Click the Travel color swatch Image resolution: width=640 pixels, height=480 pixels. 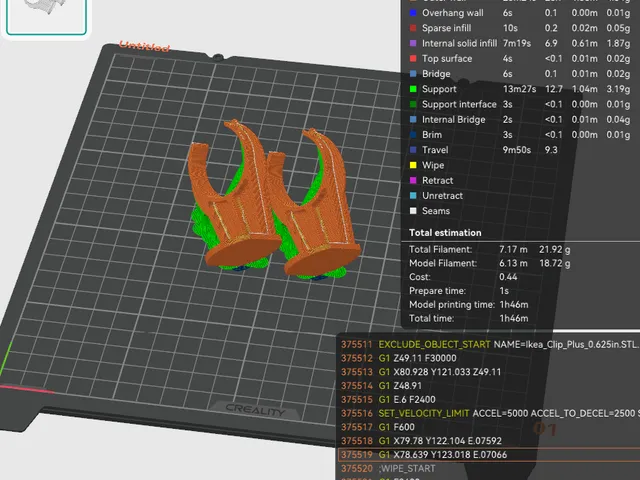click(x=413, y=150)
